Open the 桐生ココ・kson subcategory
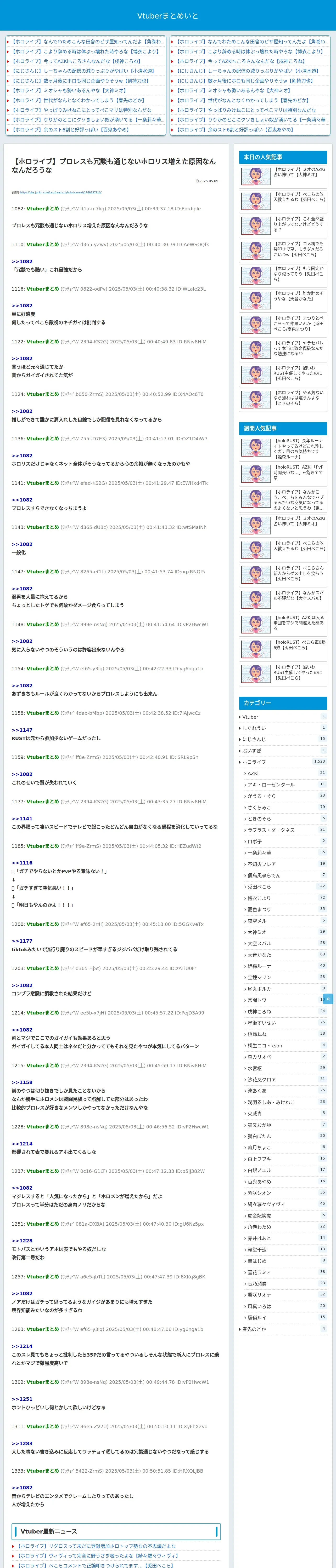This screenshot has height=1568, width=336. point(285,1046)
